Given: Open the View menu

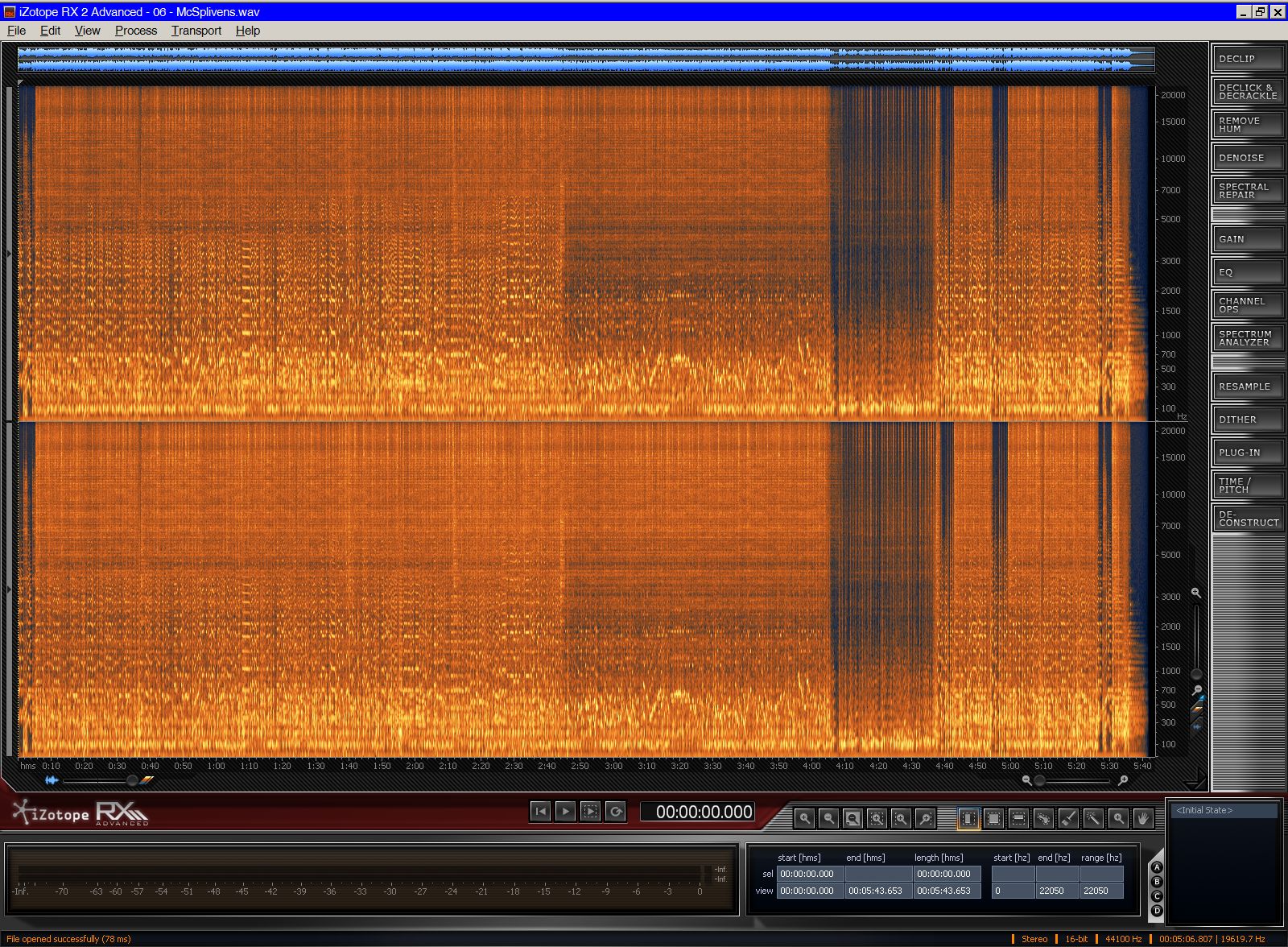Looking at the screenshot, I should 87,31.
